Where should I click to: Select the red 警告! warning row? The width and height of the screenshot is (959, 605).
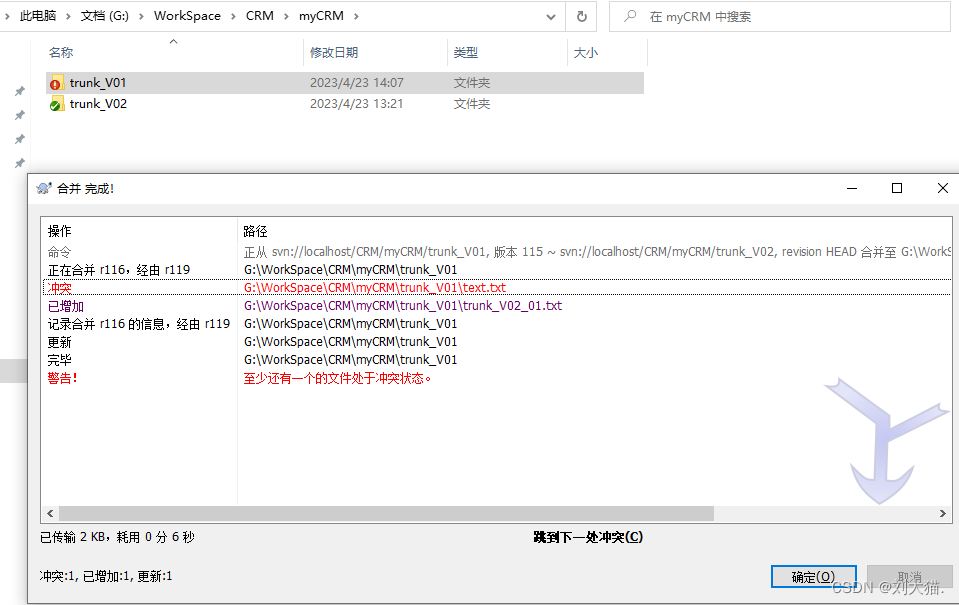point(496,378)
